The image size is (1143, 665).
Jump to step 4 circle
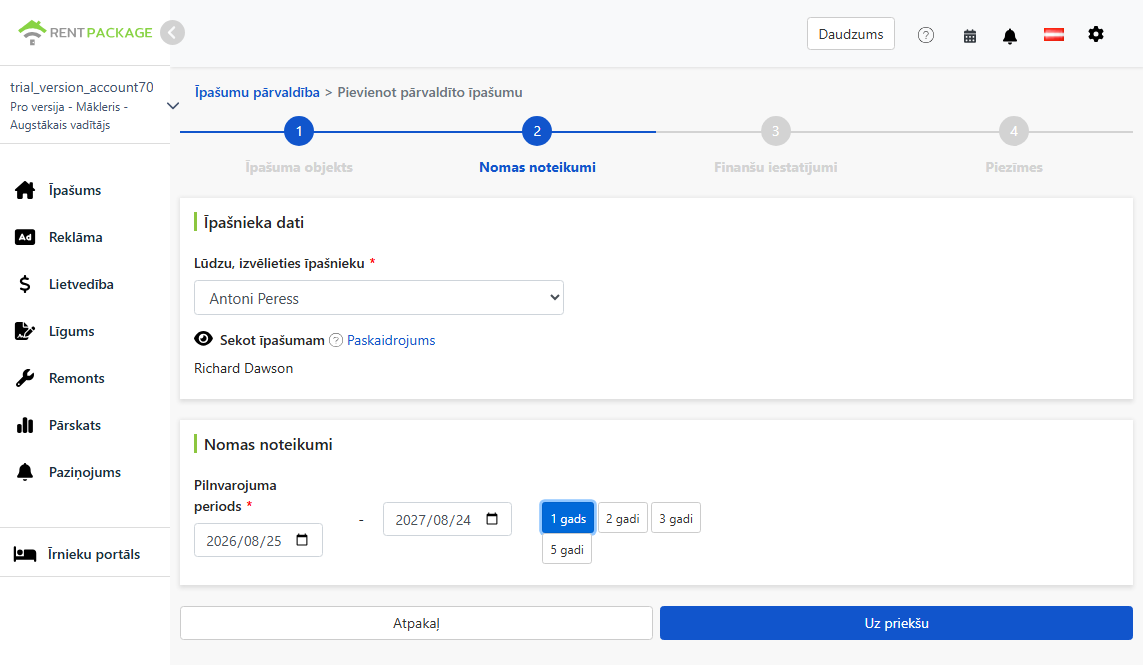[x=1014, y=131]
